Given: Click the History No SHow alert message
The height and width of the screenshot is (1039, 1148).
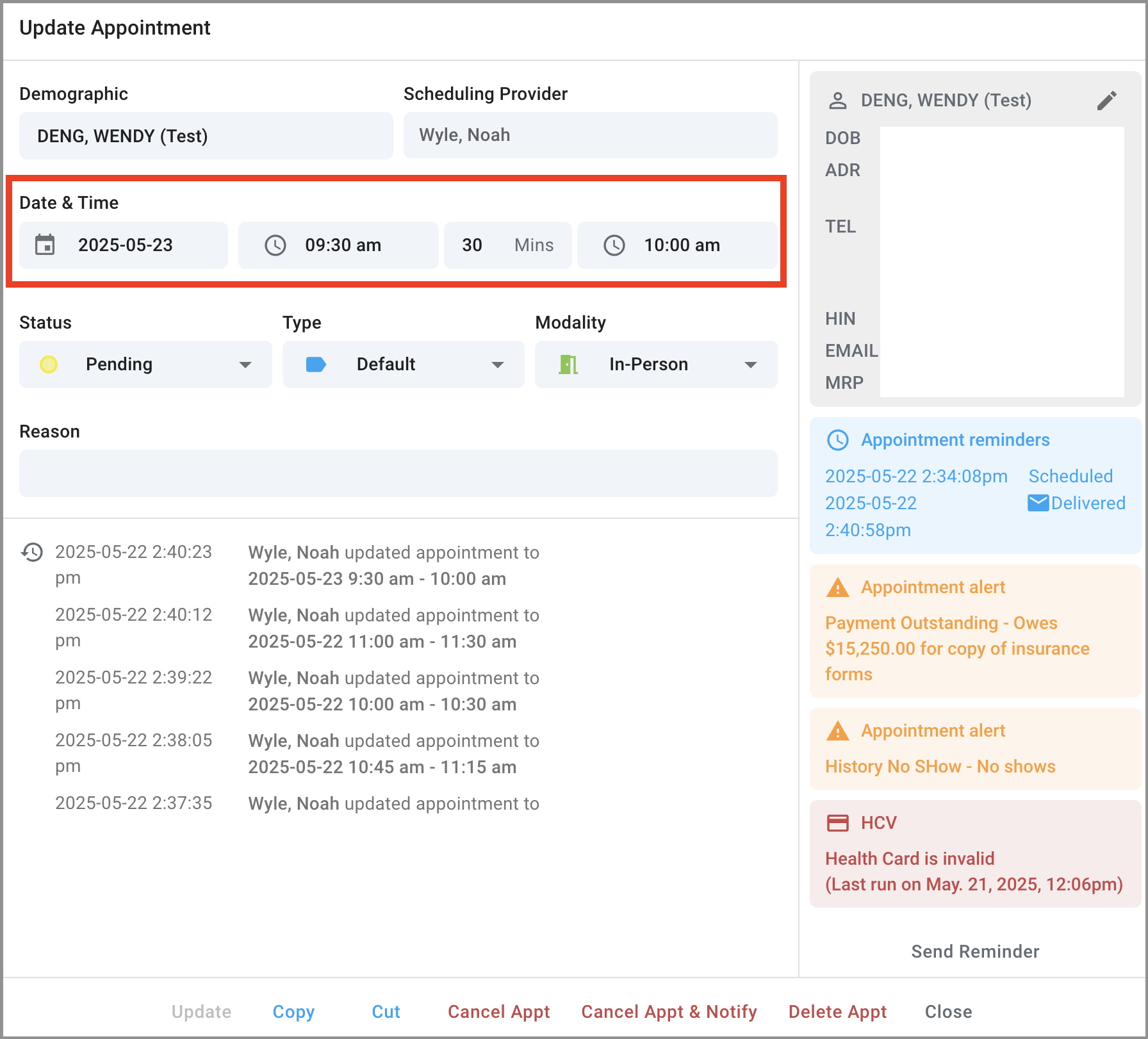Looking at the screenshot, I should [940, 766].
